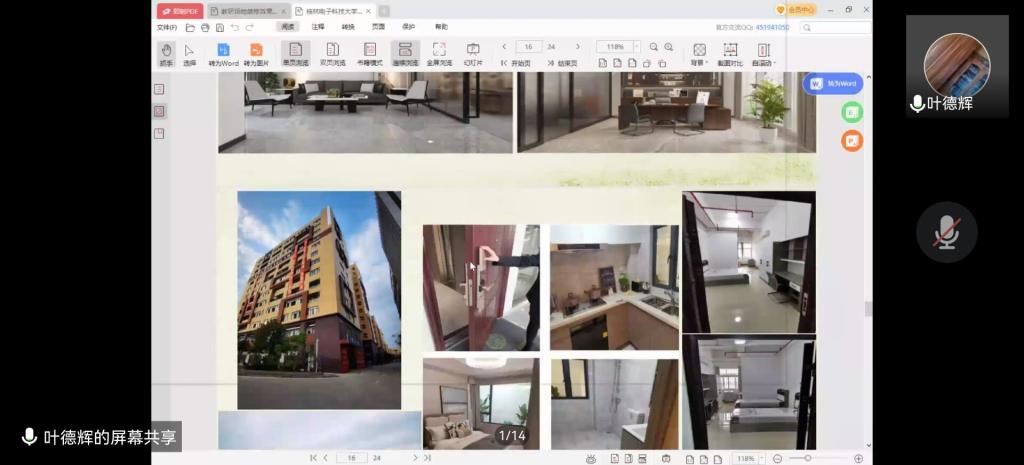The image size is (1024, 465).
Task: Click the open file folder icon
Action: [190, 28]
